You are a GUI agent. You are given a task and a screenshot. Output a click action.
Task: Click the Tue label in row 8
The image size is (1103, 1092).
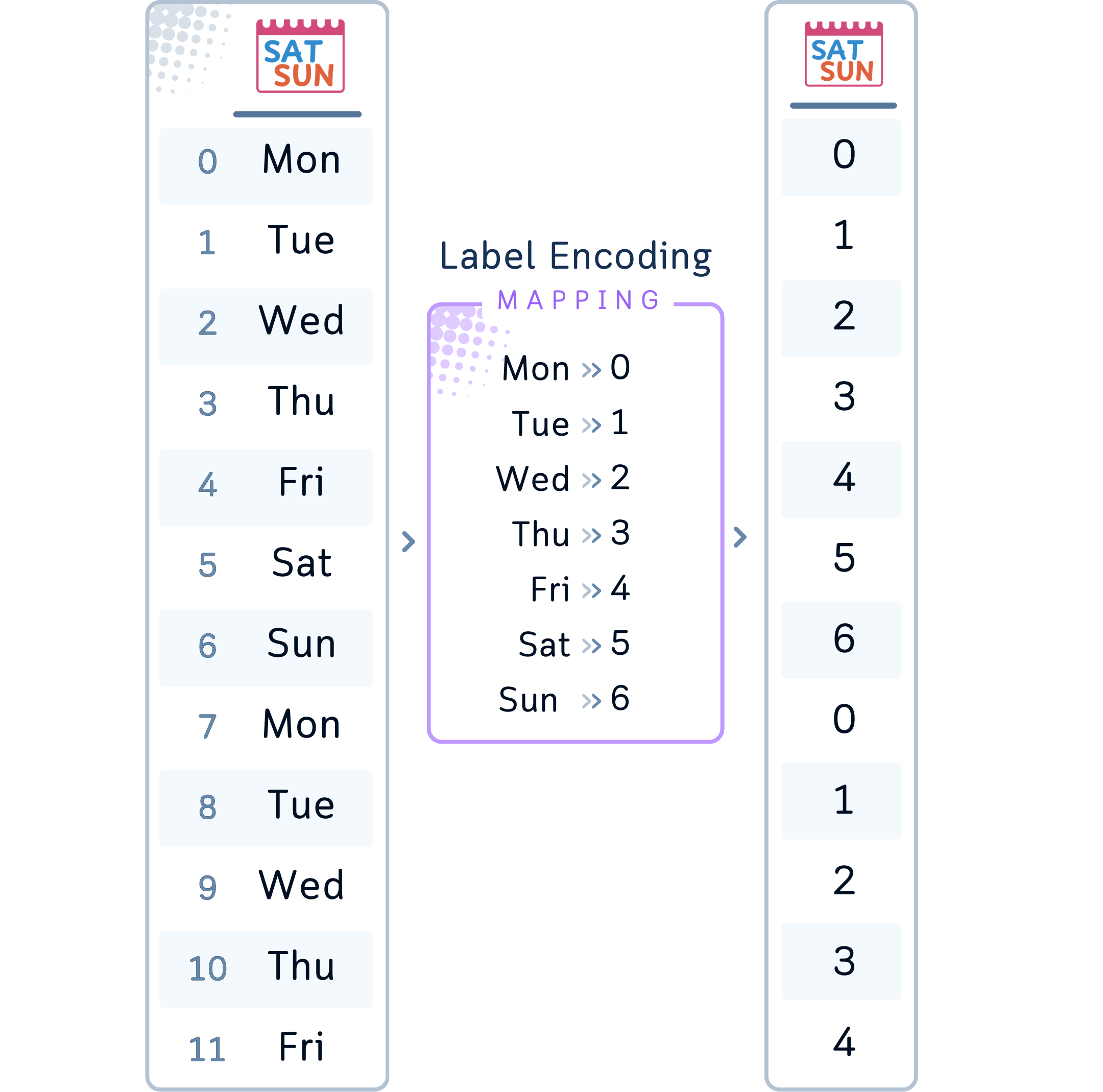301,805
